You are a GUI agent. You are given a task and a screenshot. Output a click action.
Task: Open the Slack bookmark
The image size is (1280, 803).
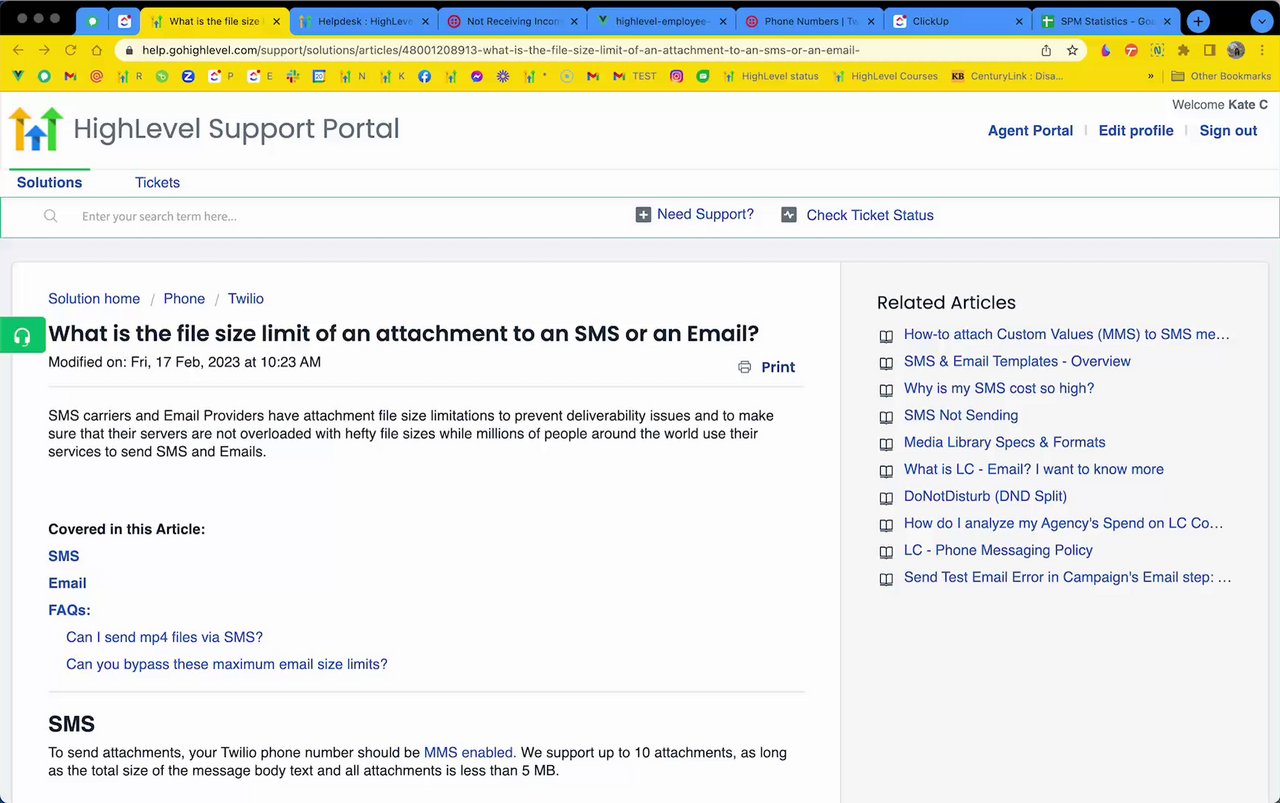click(293, 76)
